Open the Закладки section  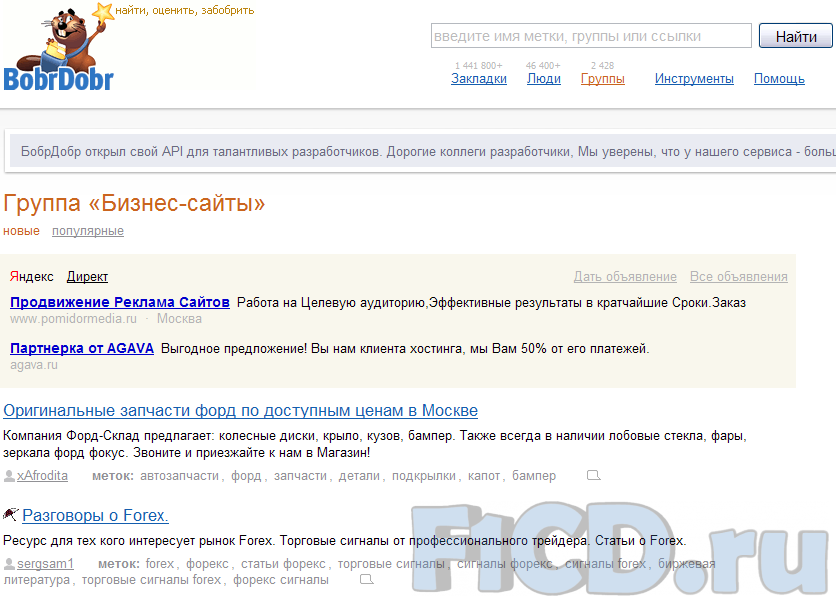[479, 79]
